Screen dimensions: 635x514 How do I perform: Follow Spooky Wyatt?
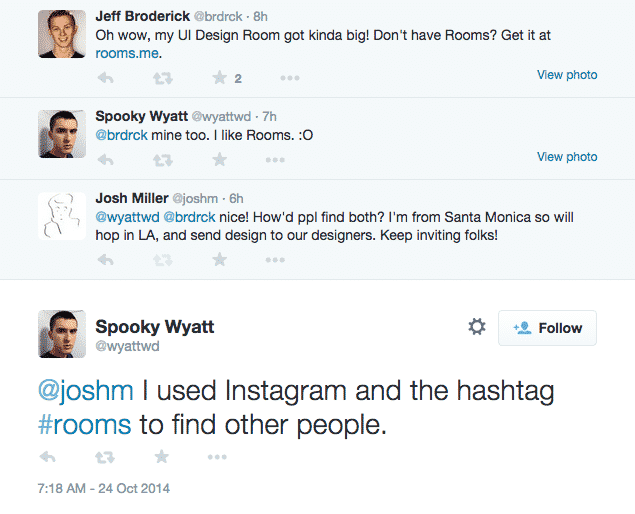(547, 328)
